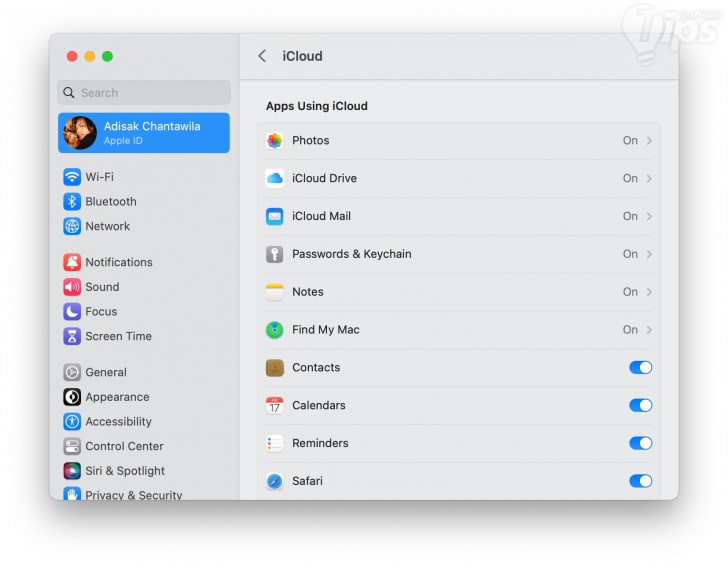Click the Notes app icon
The image size is (728, 565).
[x=274, y=292]
